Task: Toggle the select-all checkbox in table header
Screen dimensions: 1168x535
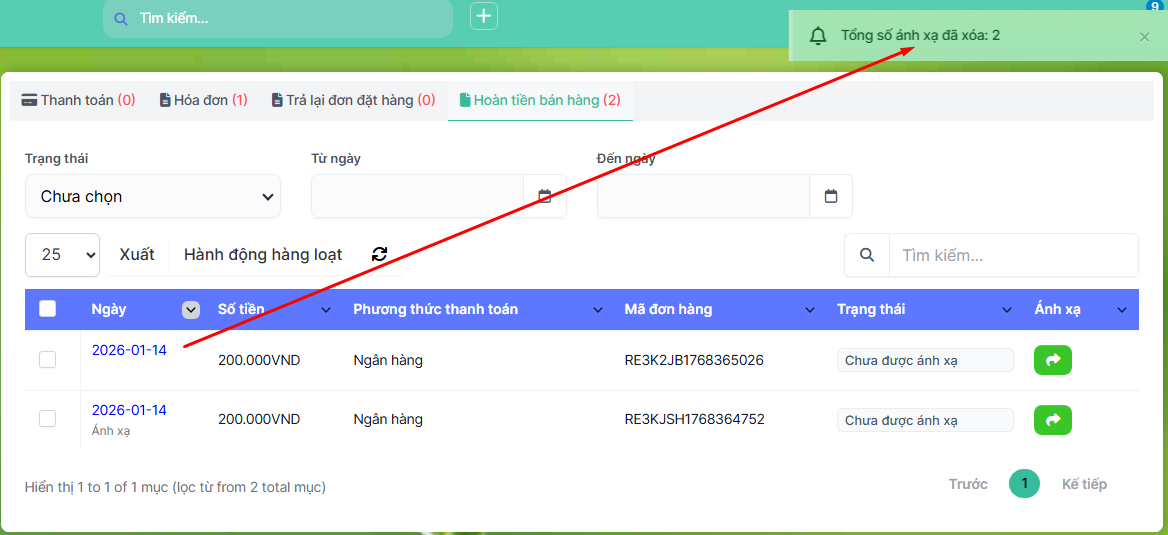Action: (48, 309)
